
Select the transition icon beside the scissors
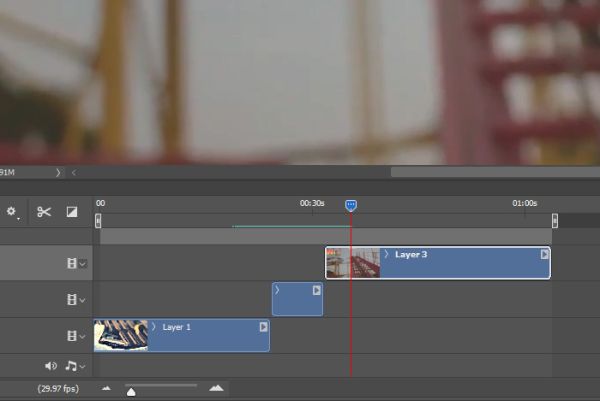click(72, 212)
